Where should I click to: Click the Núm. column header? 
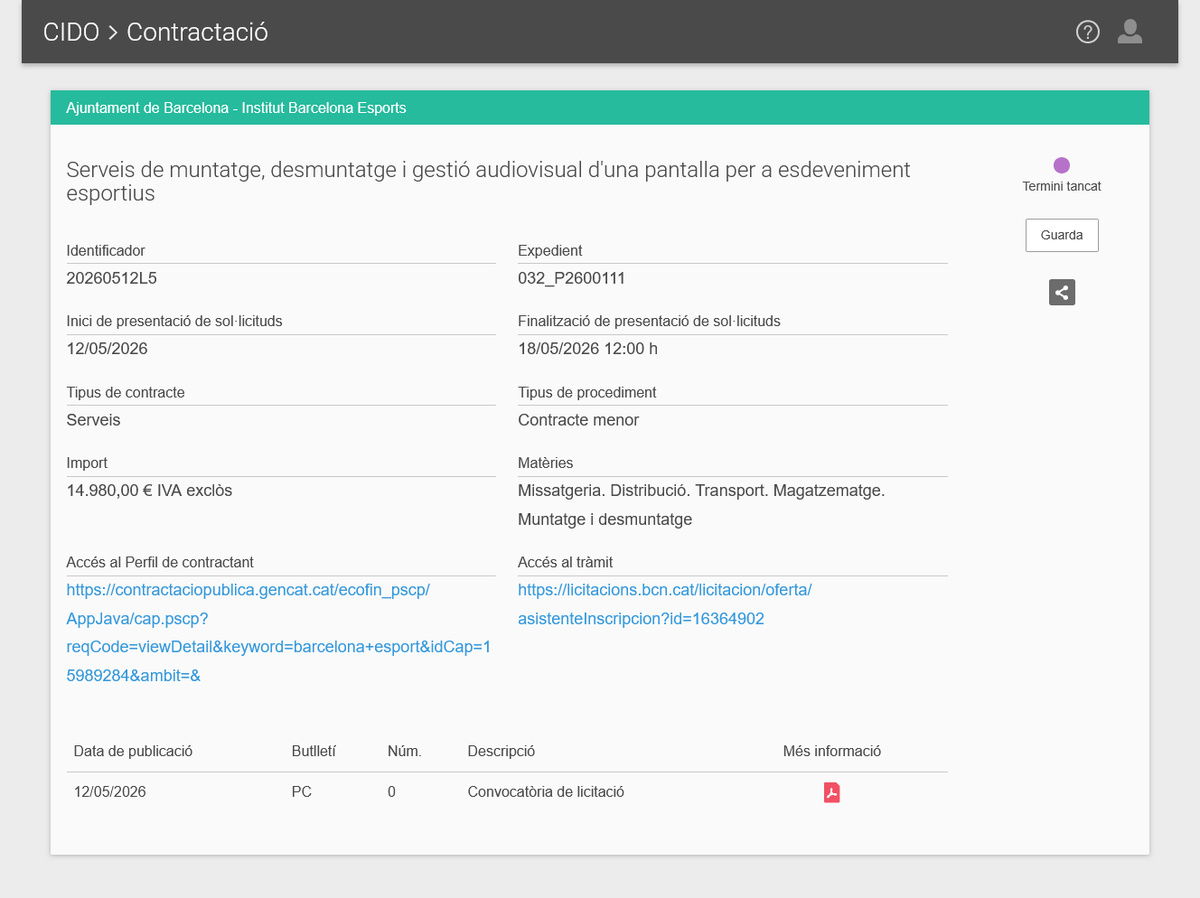click(405, 751)
